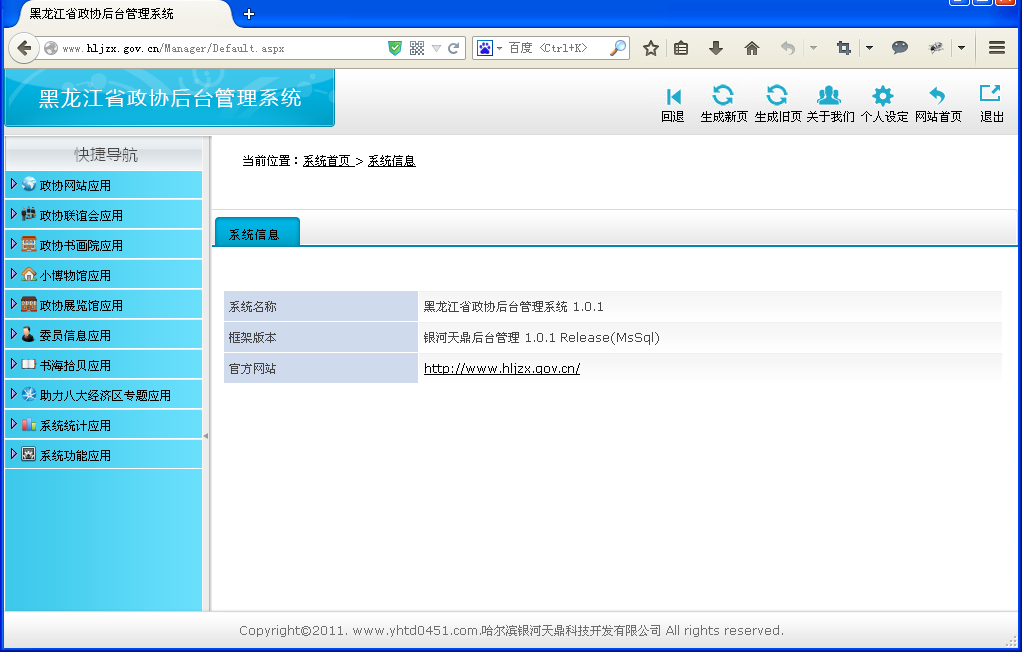Go to 网站首页 arrow icon
1022x652 pixels.
(937, 96)
